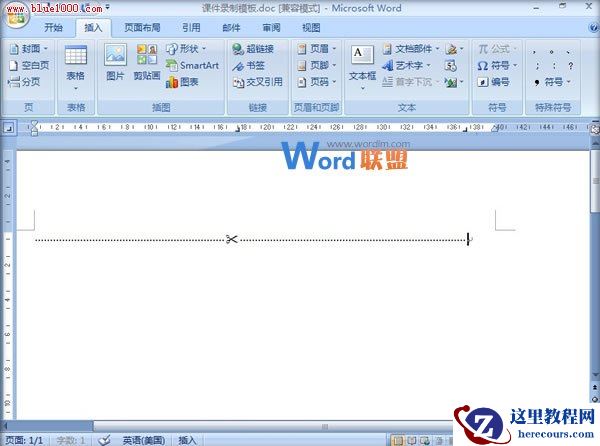This screenshot has width=600, height=446.
Task: Click the tab stop selector beside the ruler
Action: point(8,127)
